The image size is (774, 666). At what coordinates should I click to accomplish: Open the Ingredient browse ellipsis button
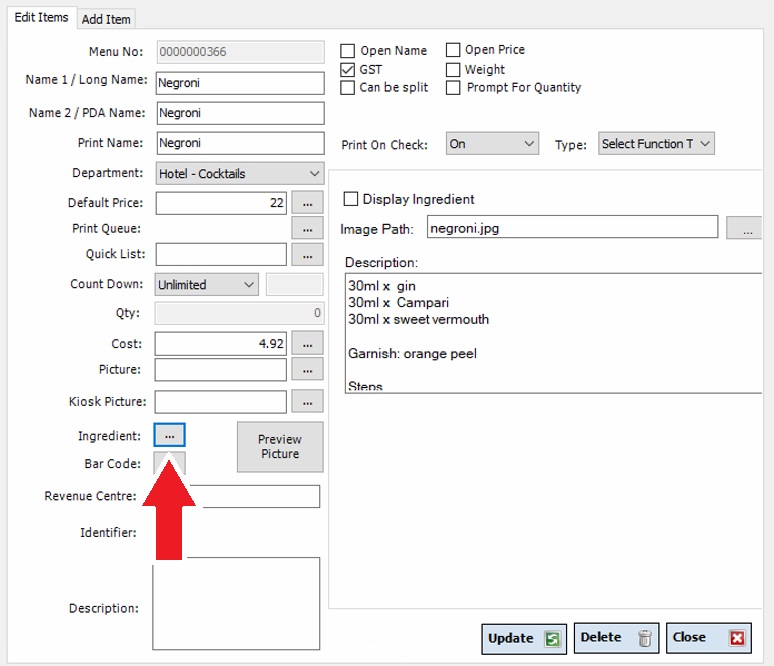click(x=169, y=435)
